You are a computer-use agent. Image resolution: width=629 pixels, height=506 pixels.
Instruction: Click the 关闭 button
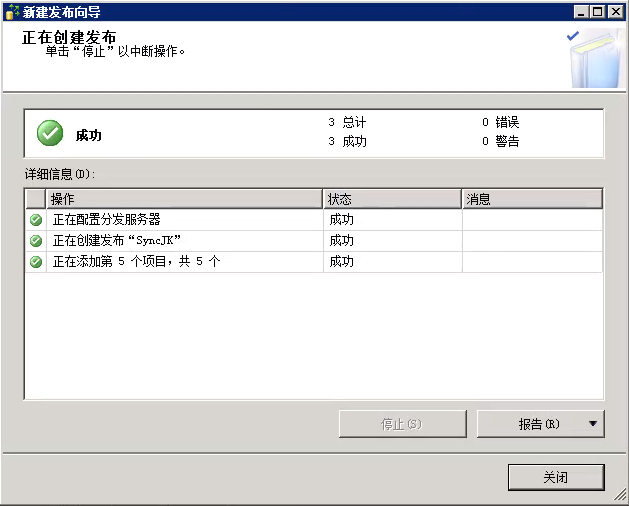[x=556, y=477]
